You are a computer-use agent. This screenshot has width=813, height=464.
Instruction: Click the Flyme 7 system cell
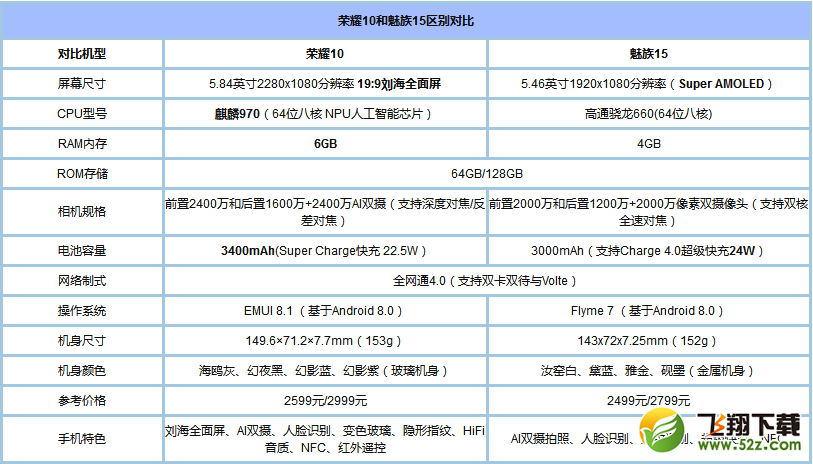tap(649, 311)
